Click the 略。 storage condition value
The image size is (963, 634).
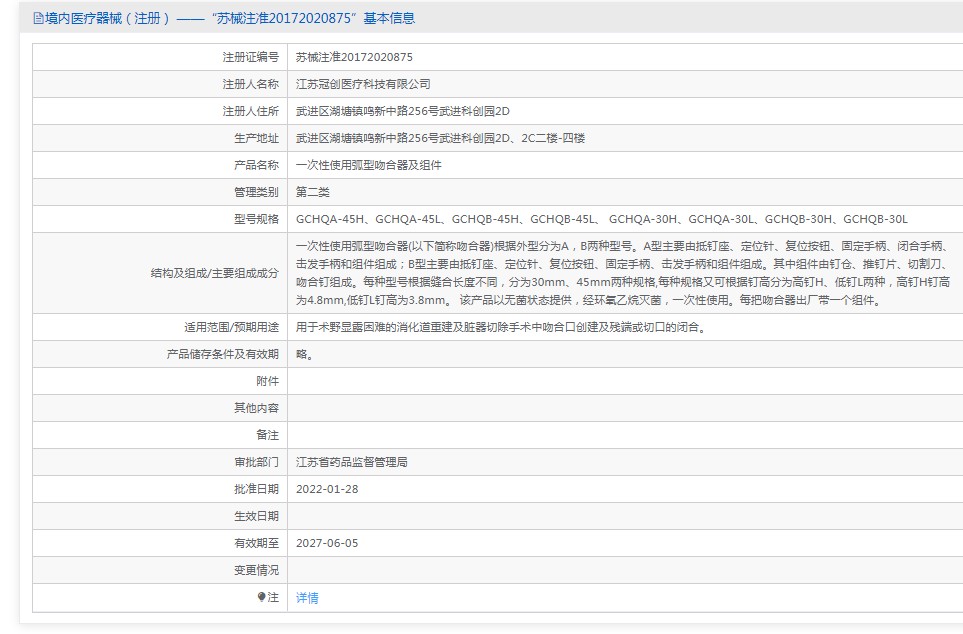[304, 354]
